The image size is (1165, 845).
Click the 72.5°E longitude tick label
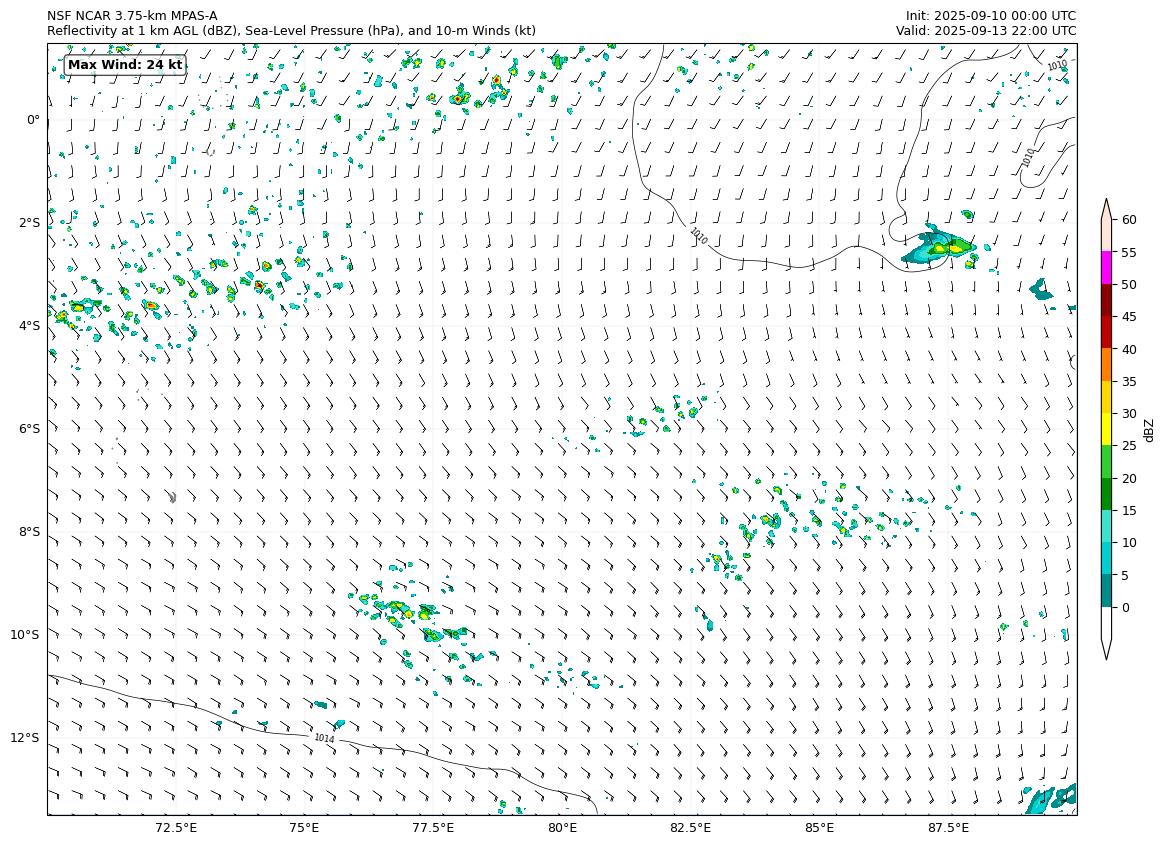click(176, 828)
